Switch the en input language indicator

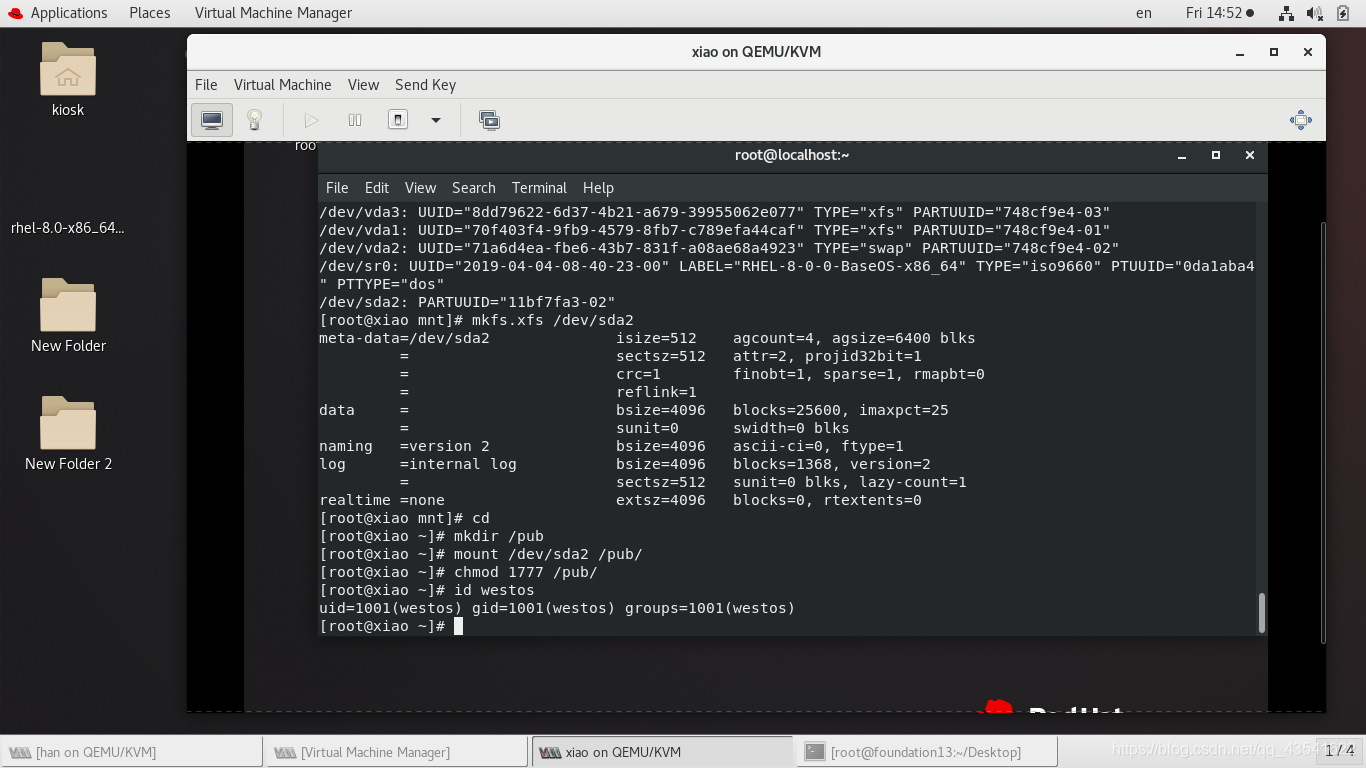1143,13
